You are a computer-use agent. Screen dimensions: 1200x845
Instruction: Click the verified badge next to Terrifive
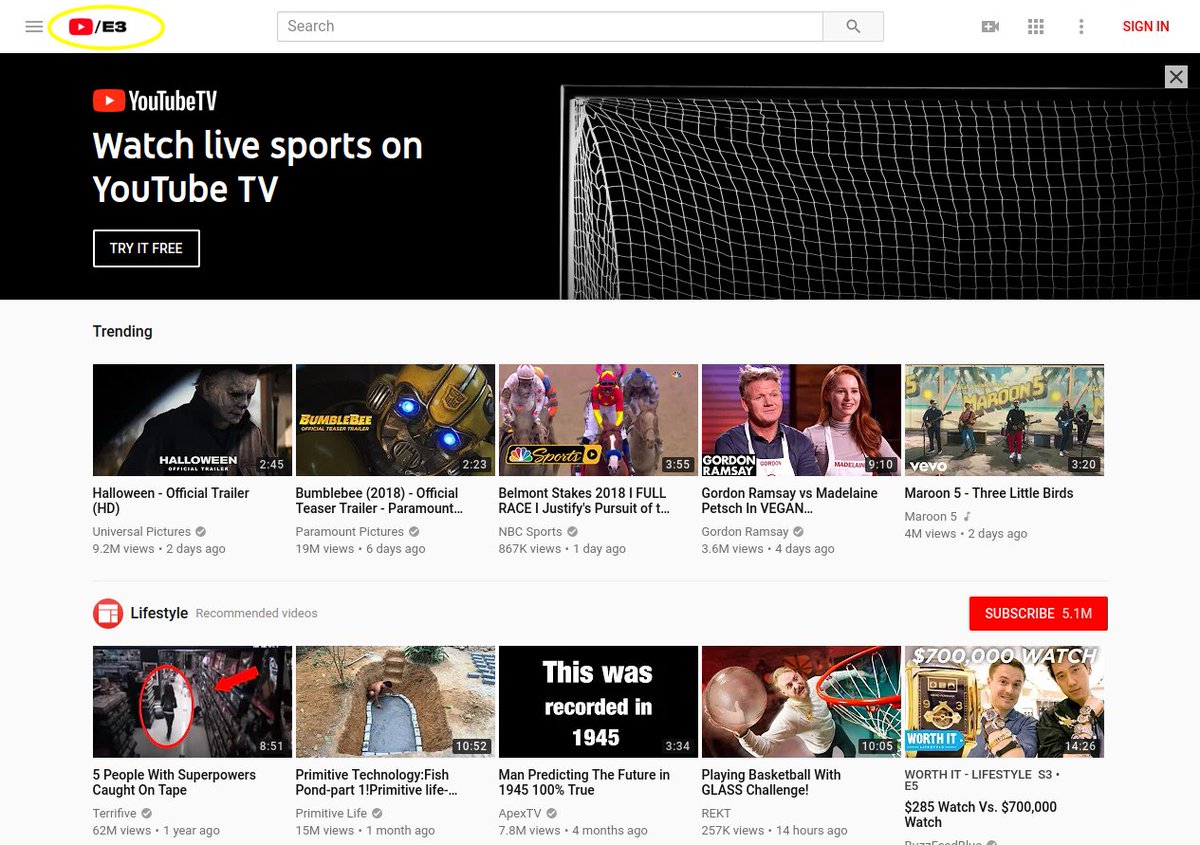click(x=147, y=814)
